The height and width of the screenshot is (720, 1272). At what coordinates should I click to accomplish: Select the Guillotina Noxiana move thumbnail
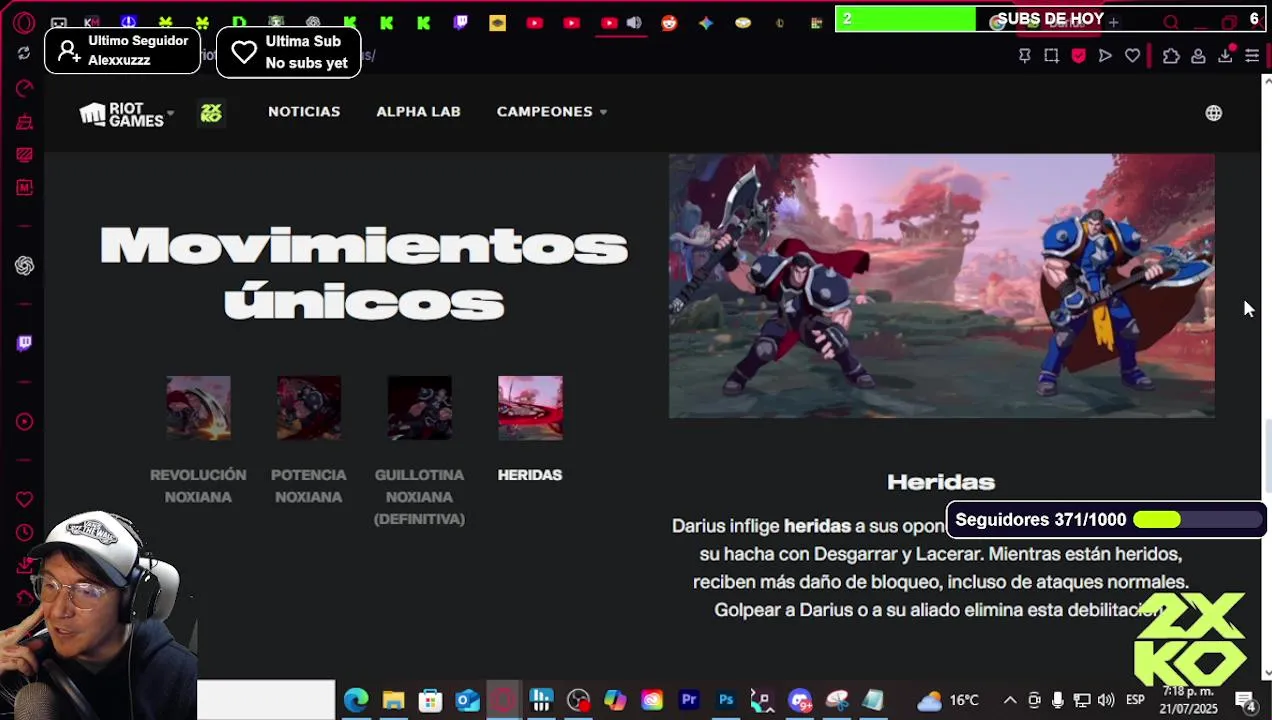(x=419, y=408)
